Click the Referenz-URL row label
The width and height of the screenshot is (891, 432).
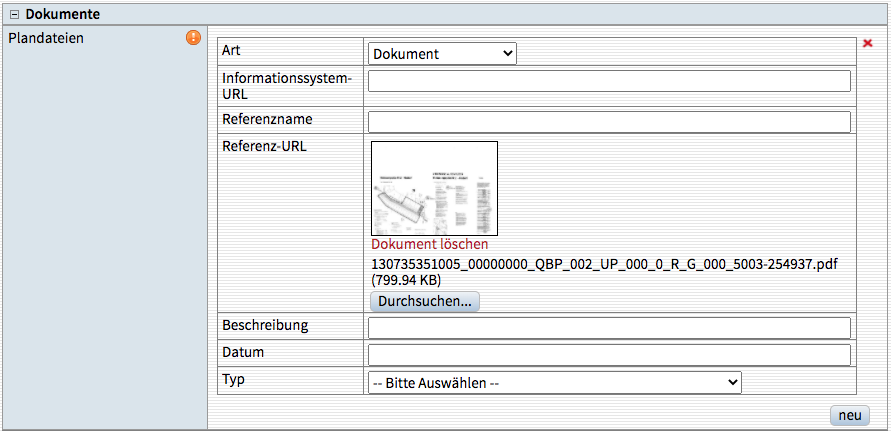(264, 146)
